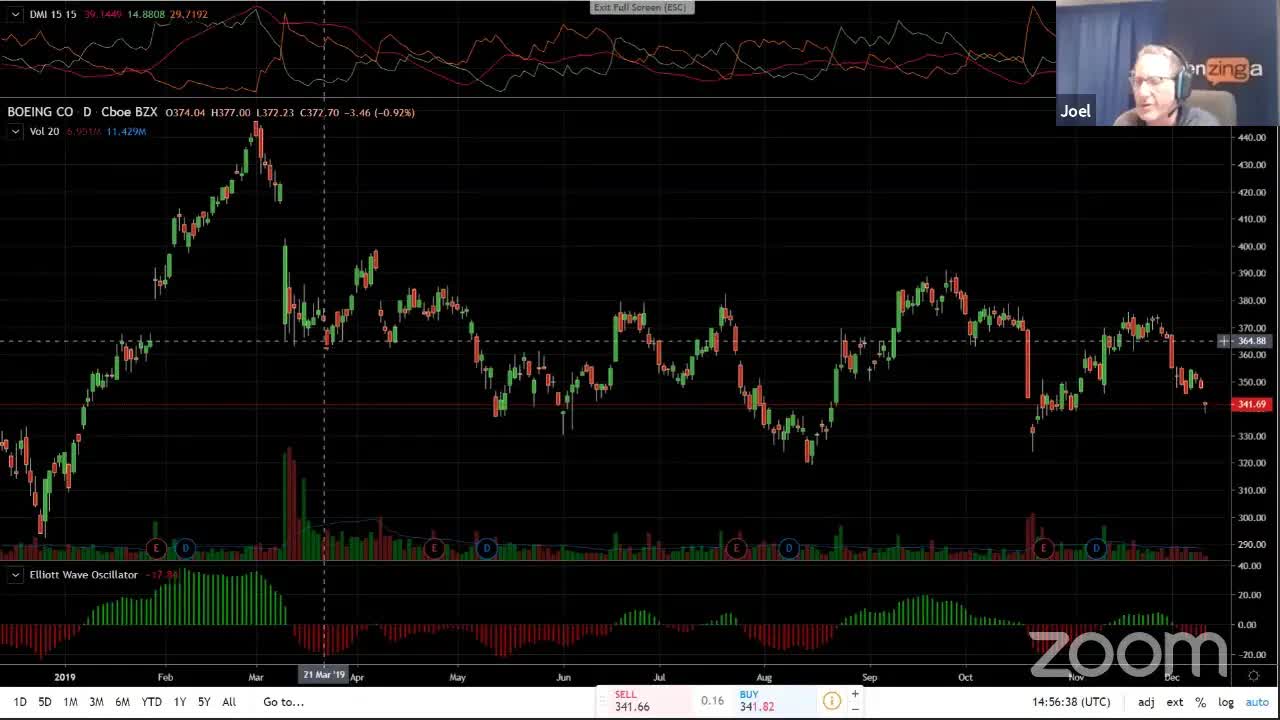Toggle adj dividend adjustment
1280x720 pixels.
1146,702
